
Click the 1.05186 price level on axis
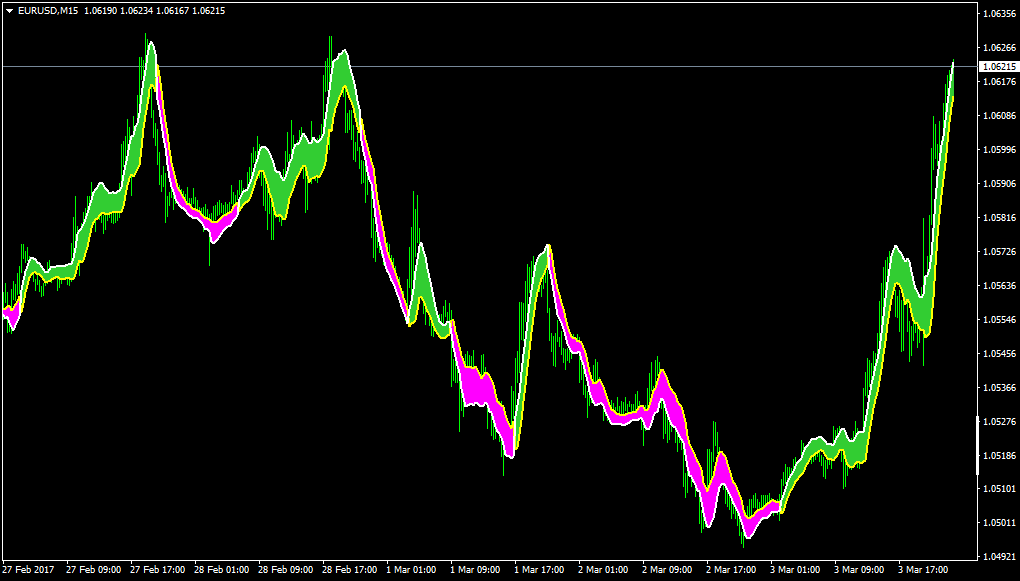tap(998, 455)
